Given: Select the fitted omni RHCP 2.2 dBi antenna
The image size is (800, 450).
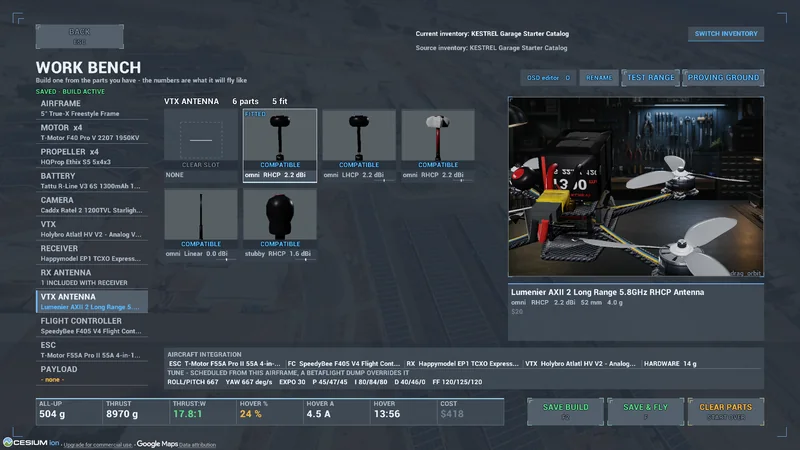Looking at the screenshot, I should click(280, 145).
